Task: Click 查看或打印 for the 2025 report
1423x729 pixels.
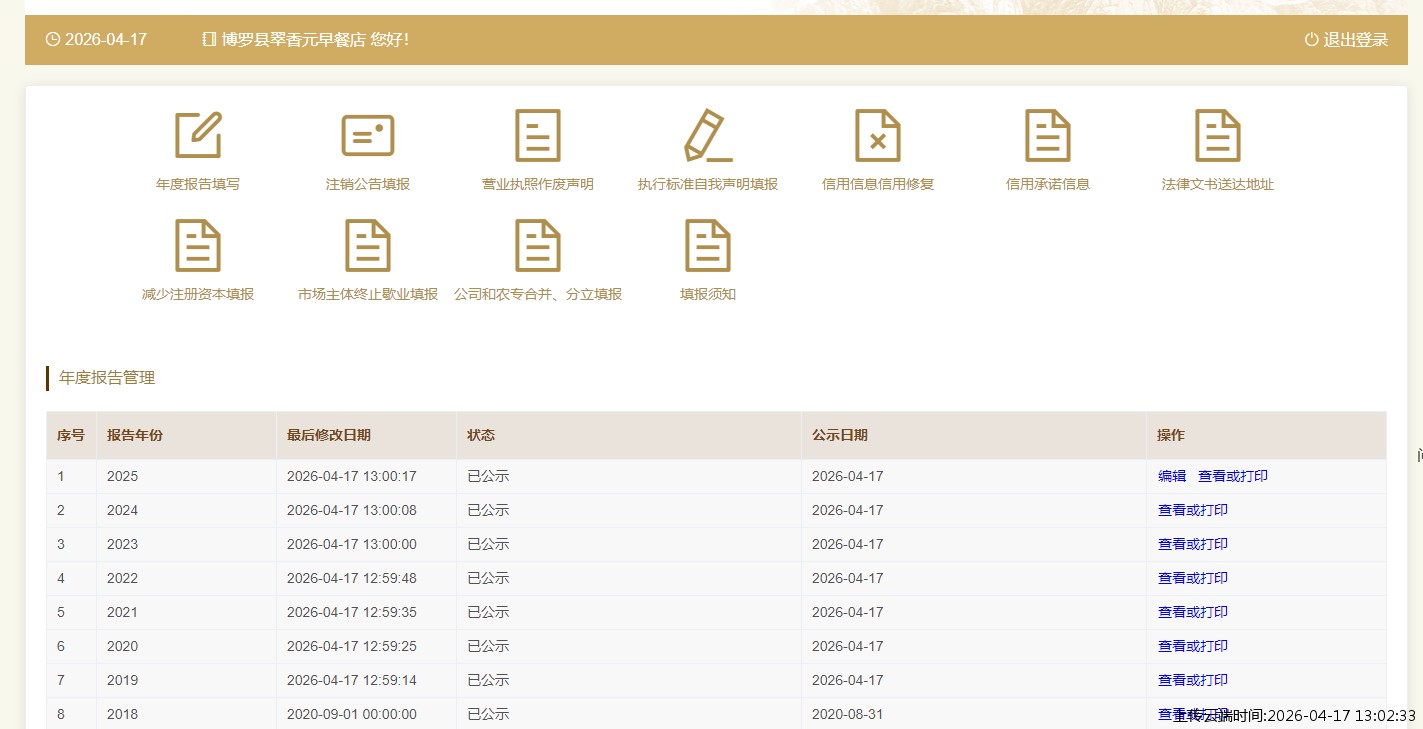Action: tap(1233, 476)
